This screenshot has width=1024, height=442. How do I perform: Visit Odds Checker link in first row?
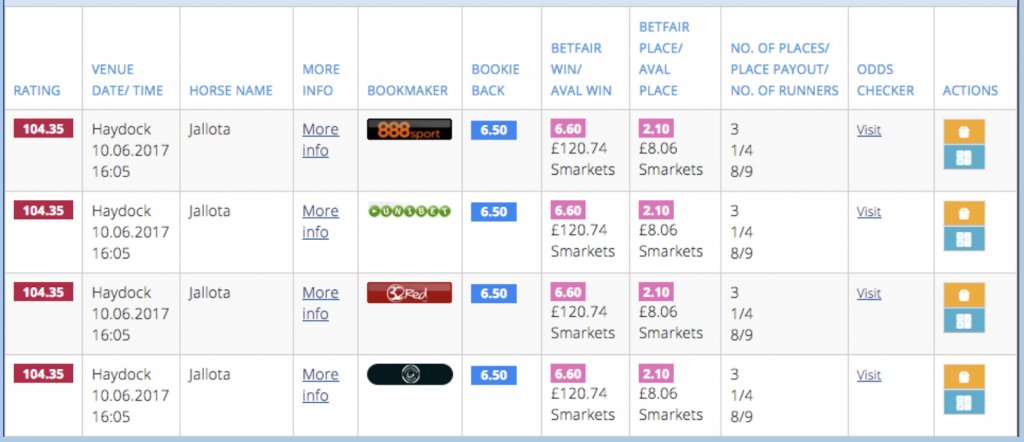(x=869, y=130)
